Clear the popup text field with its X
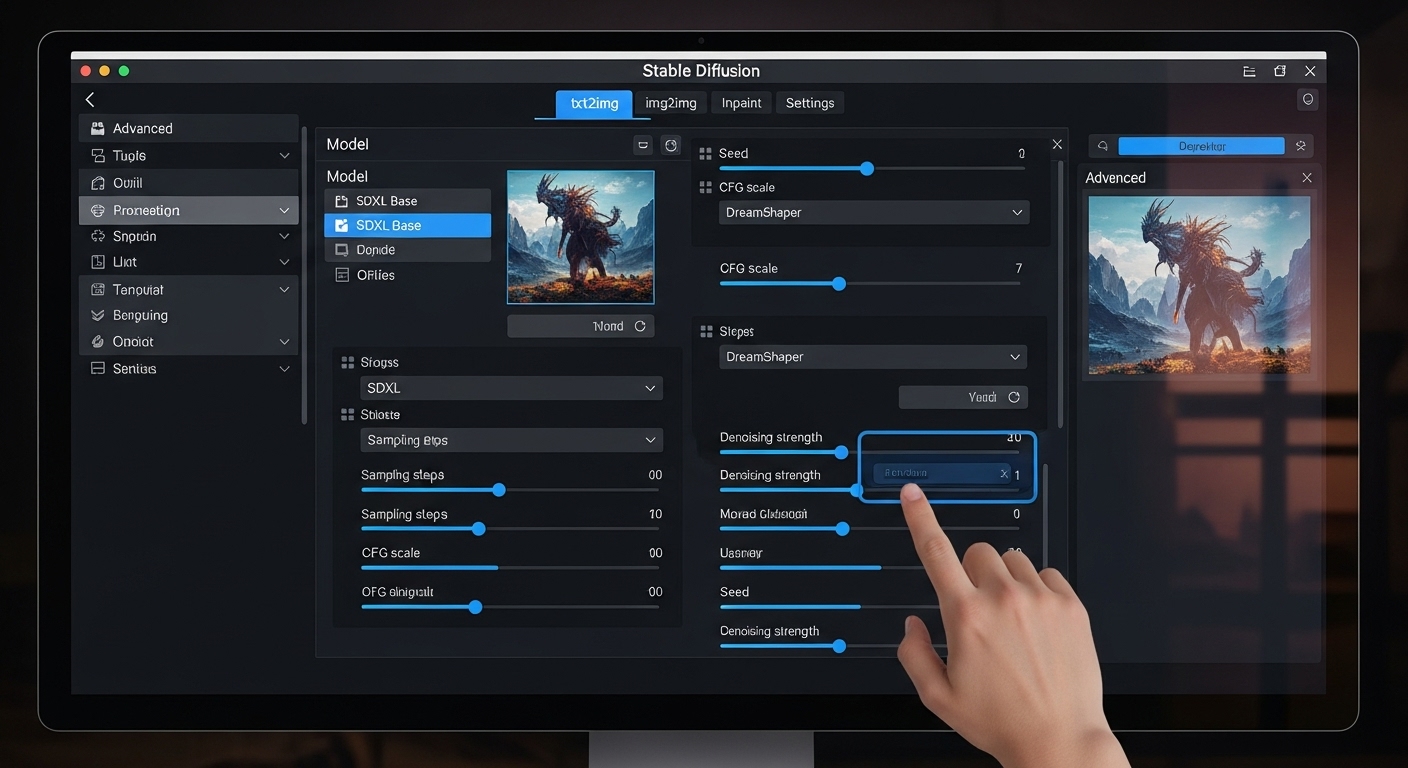The width and height of the screenshot is (1408, 768). 1005,474
